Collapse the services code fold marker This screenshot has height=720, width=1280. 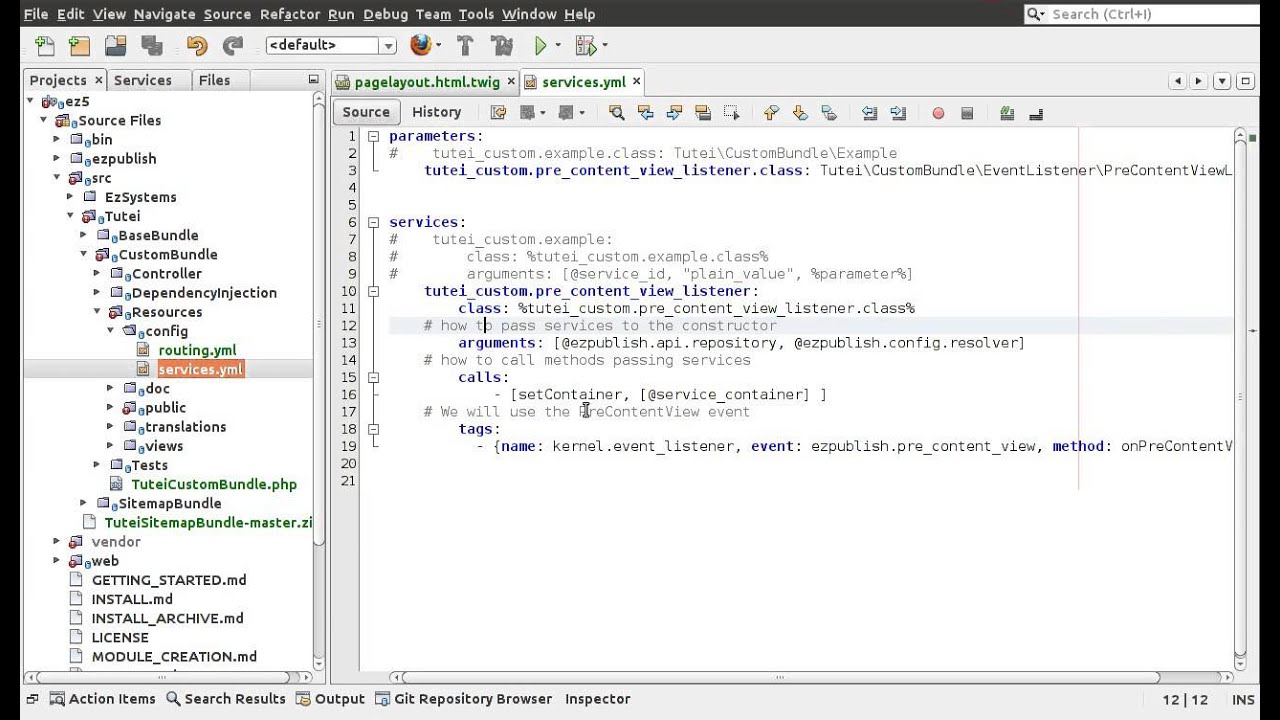point(373,222)
